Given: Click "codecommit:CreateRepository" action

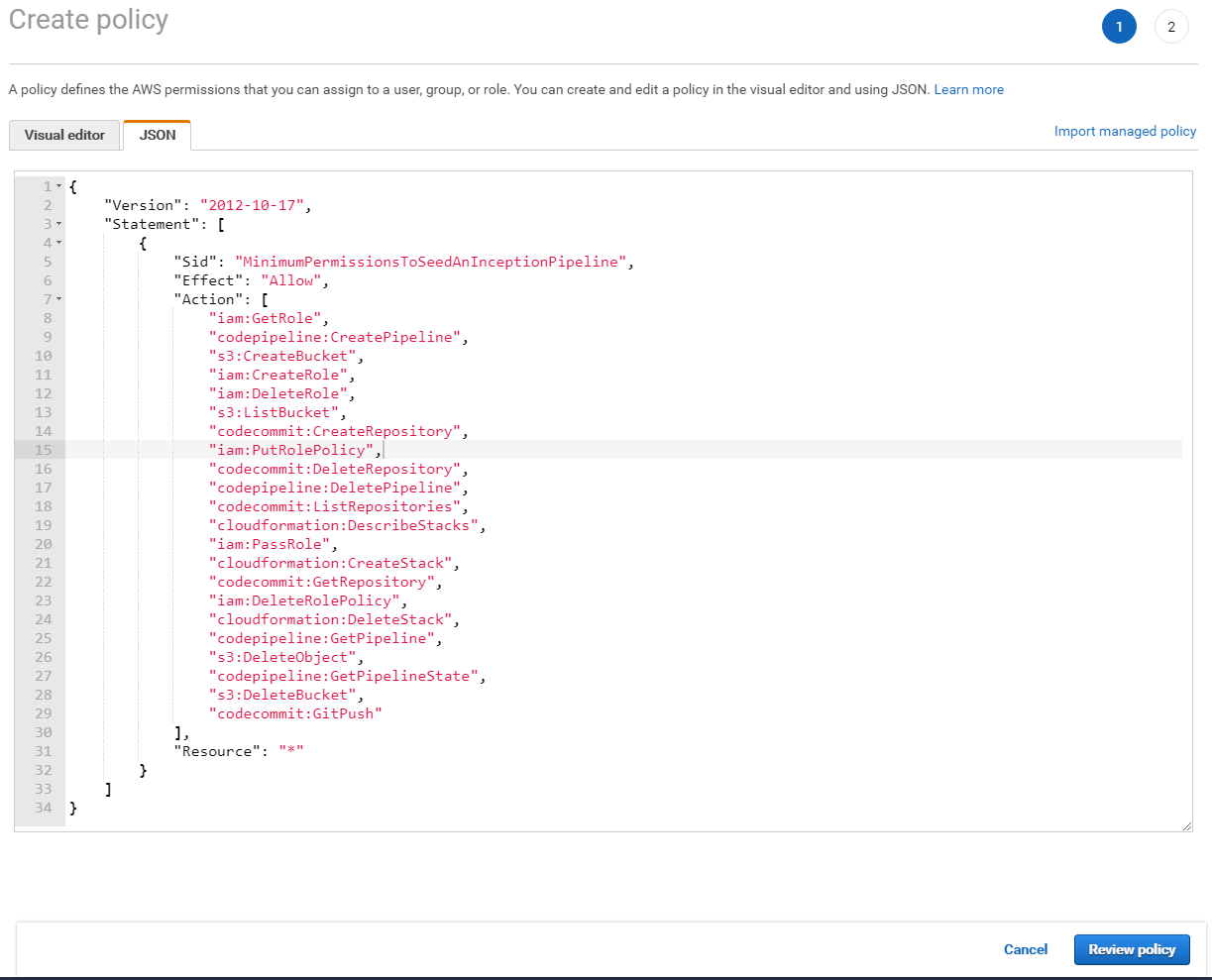Looking at the screenshot, I should point(334,431).
